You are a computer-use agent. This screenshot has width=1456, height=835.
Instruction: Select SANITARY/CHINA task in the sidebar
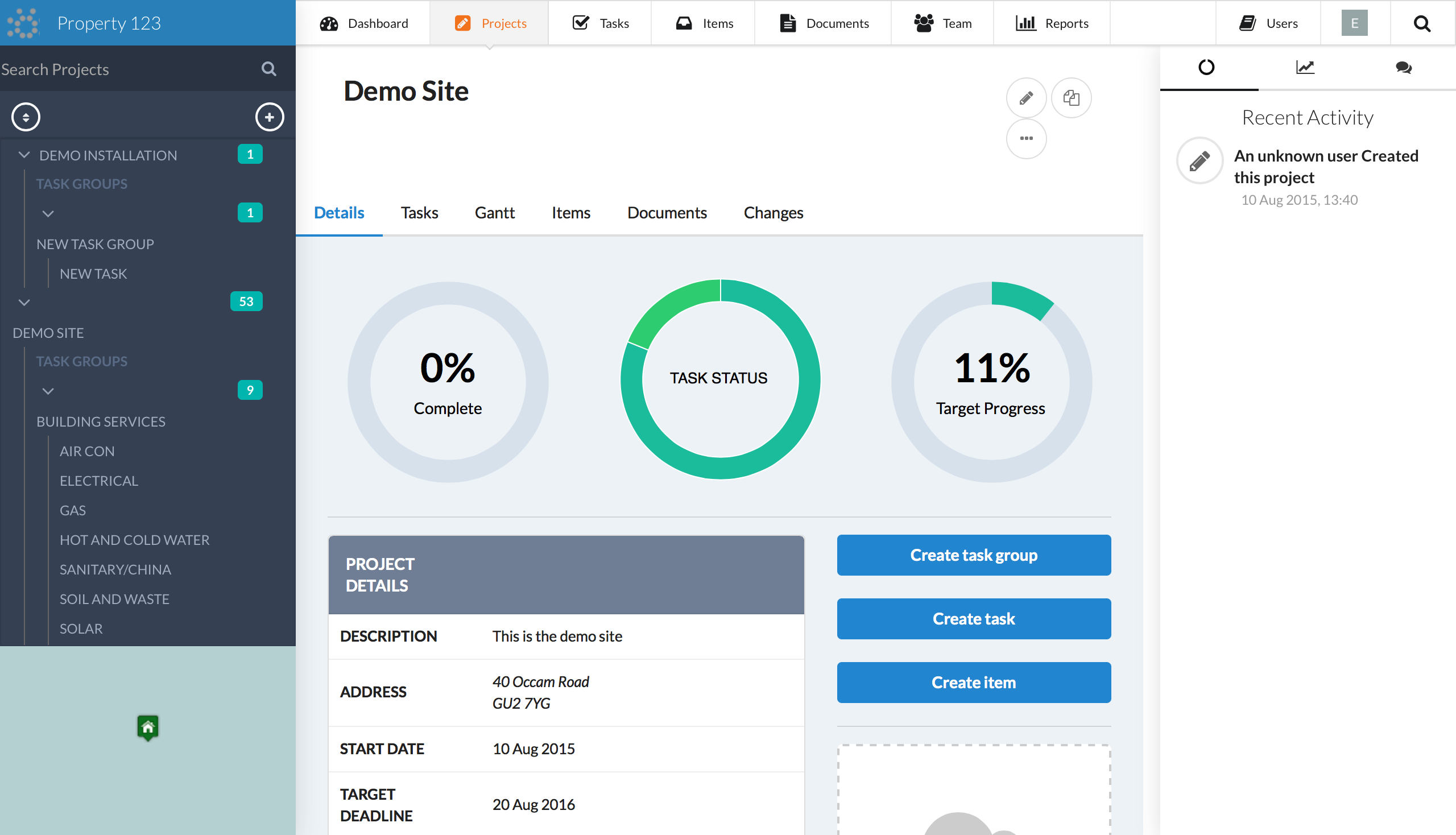click(115, 569)
